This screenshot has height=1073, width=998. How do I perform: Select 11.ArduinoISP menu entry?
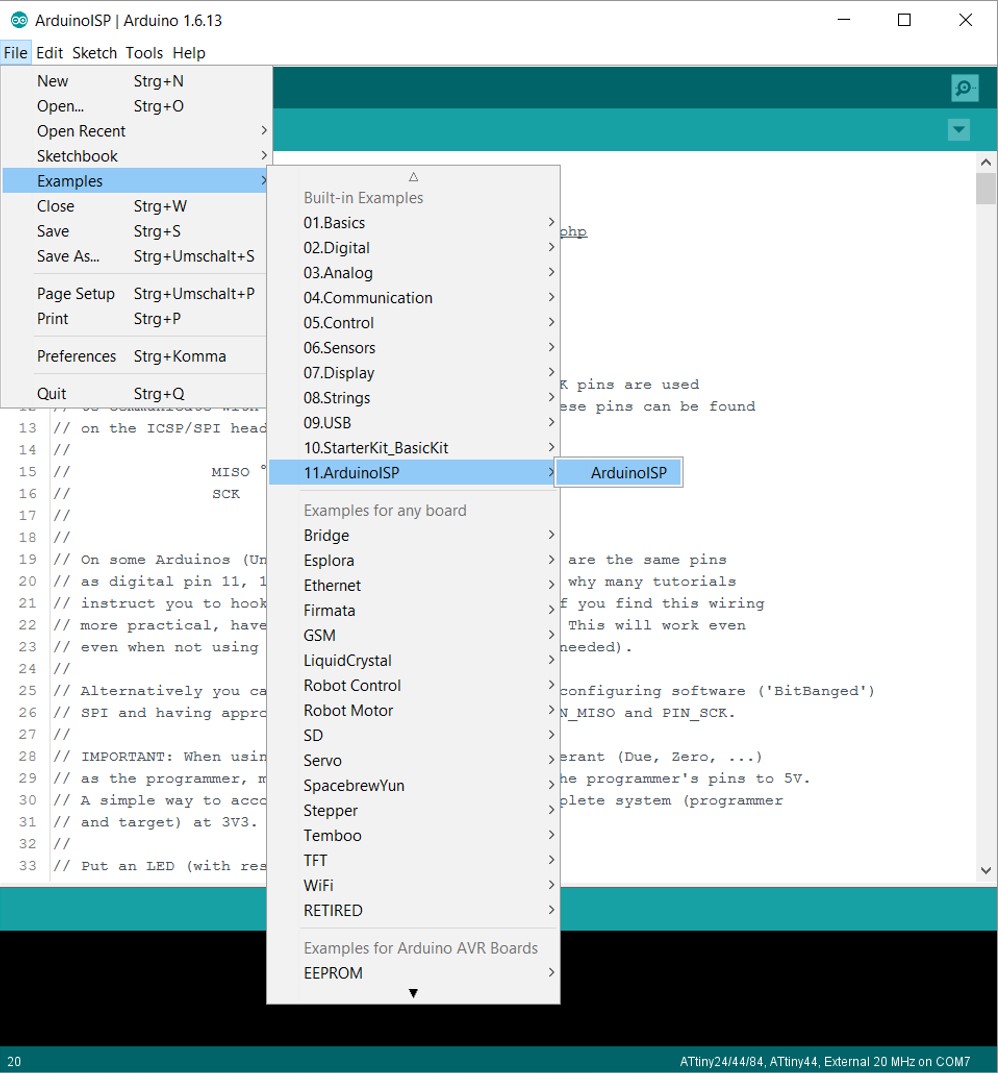(x=413, y=473)
